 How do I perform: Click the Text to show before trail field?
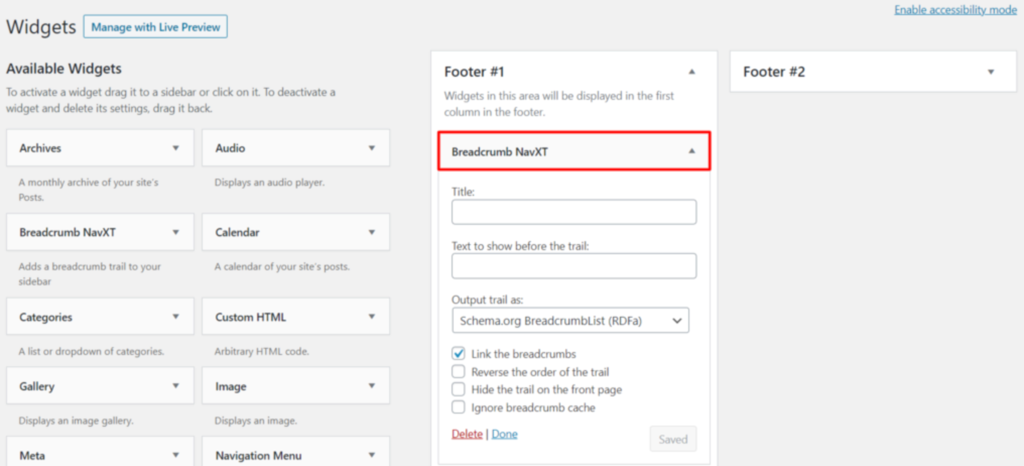click(573, 266)
